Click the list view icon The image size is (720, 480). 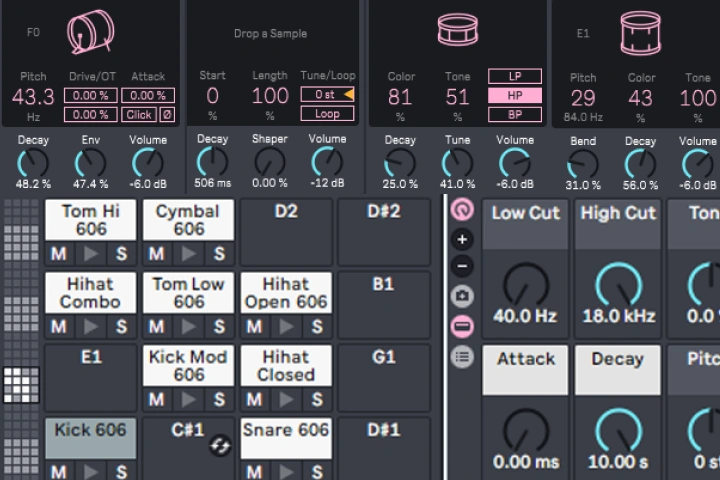(x=462, y=357)
